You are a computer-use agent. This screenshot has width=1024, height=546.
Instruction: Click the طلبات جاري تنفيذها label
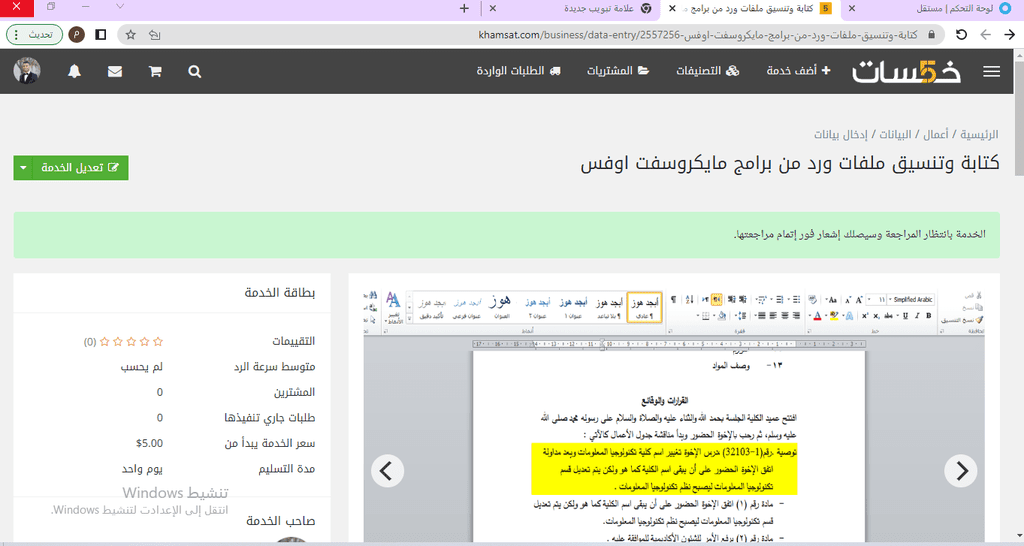click(270, 418)
